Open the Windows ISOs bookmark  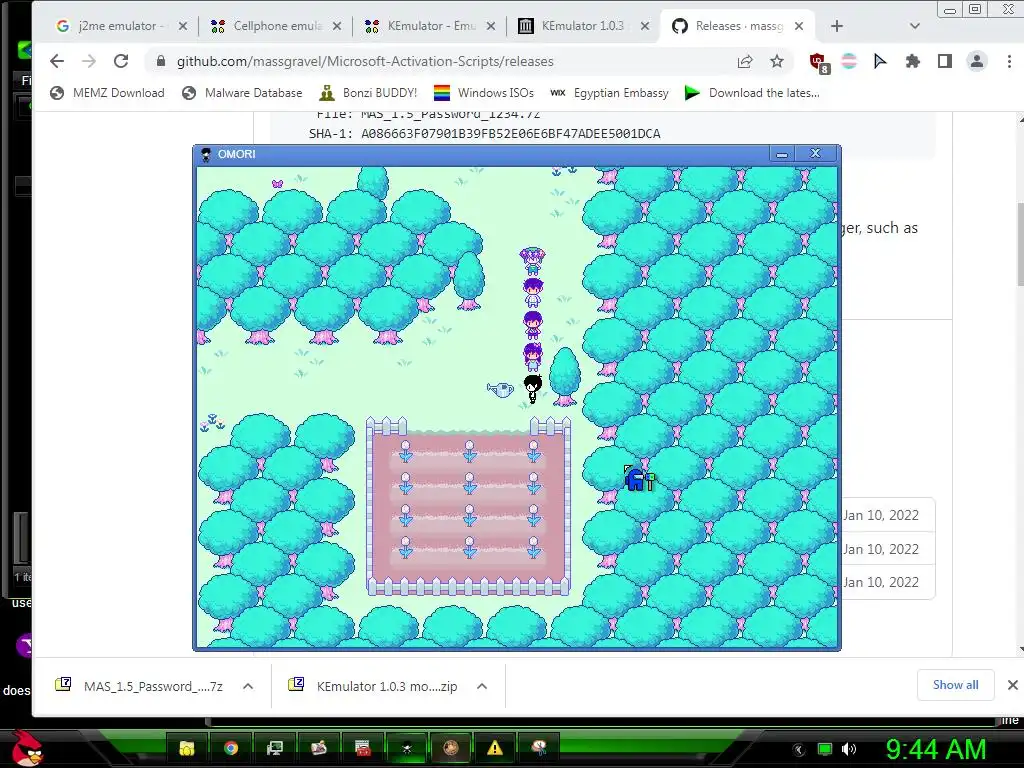tap(484, 93)
